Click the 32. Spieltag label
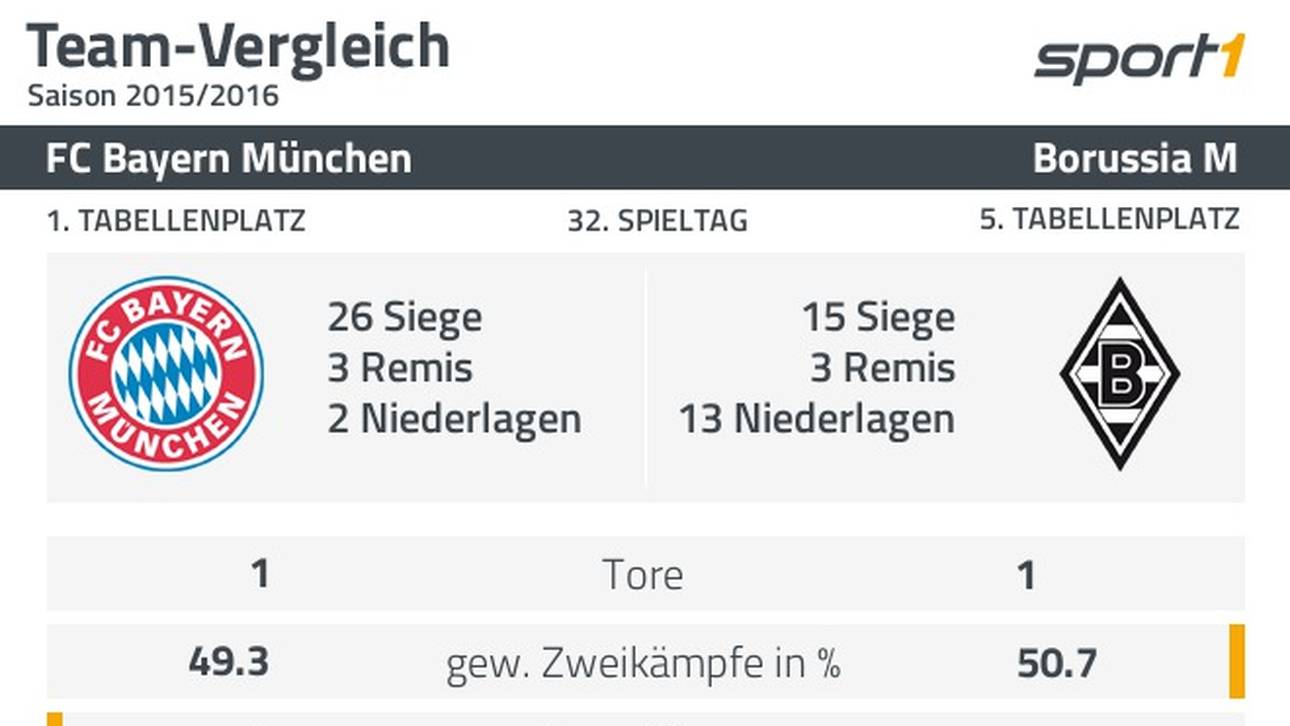Screen dimensions: 1290x726 [x=657, y=221]
